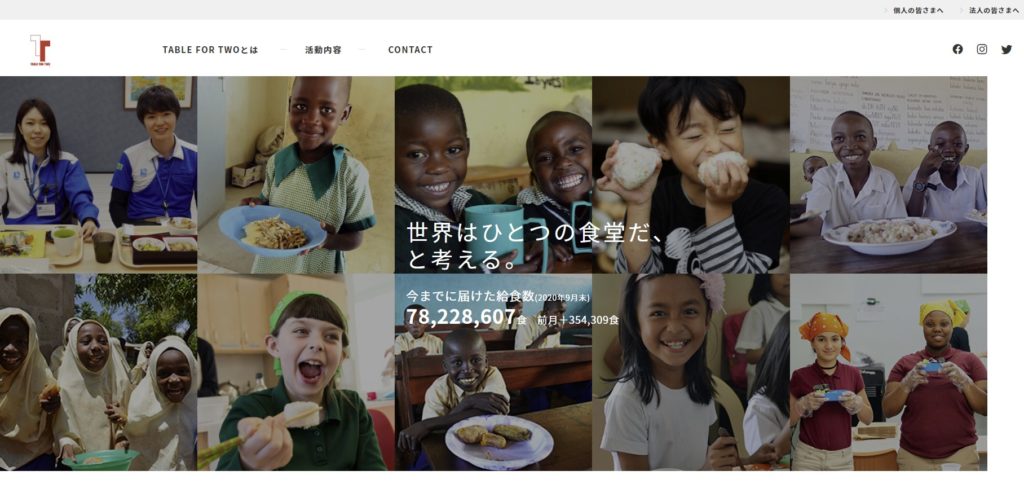Click the TABLE FOR TWO logo
1024x493 pixels.
(40, 50)
